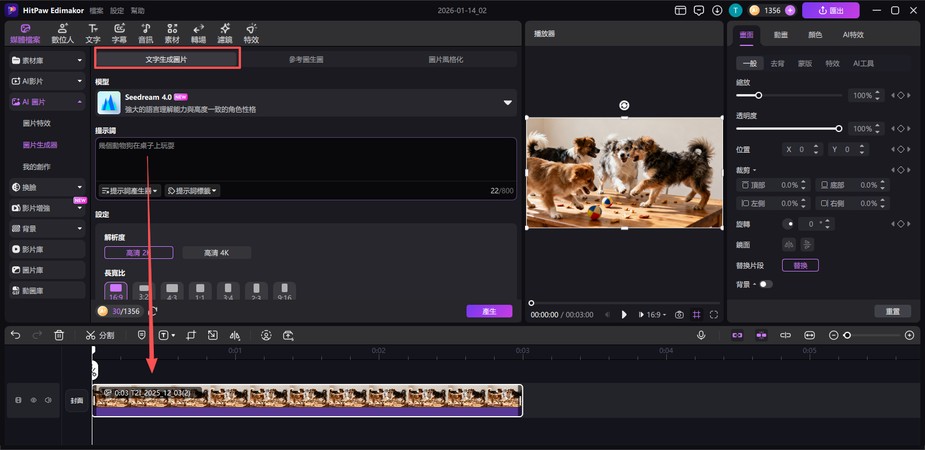Open the 動畫 tab in properties panel
Viewport: 925px width, 450px height.
tap(781, 34)
